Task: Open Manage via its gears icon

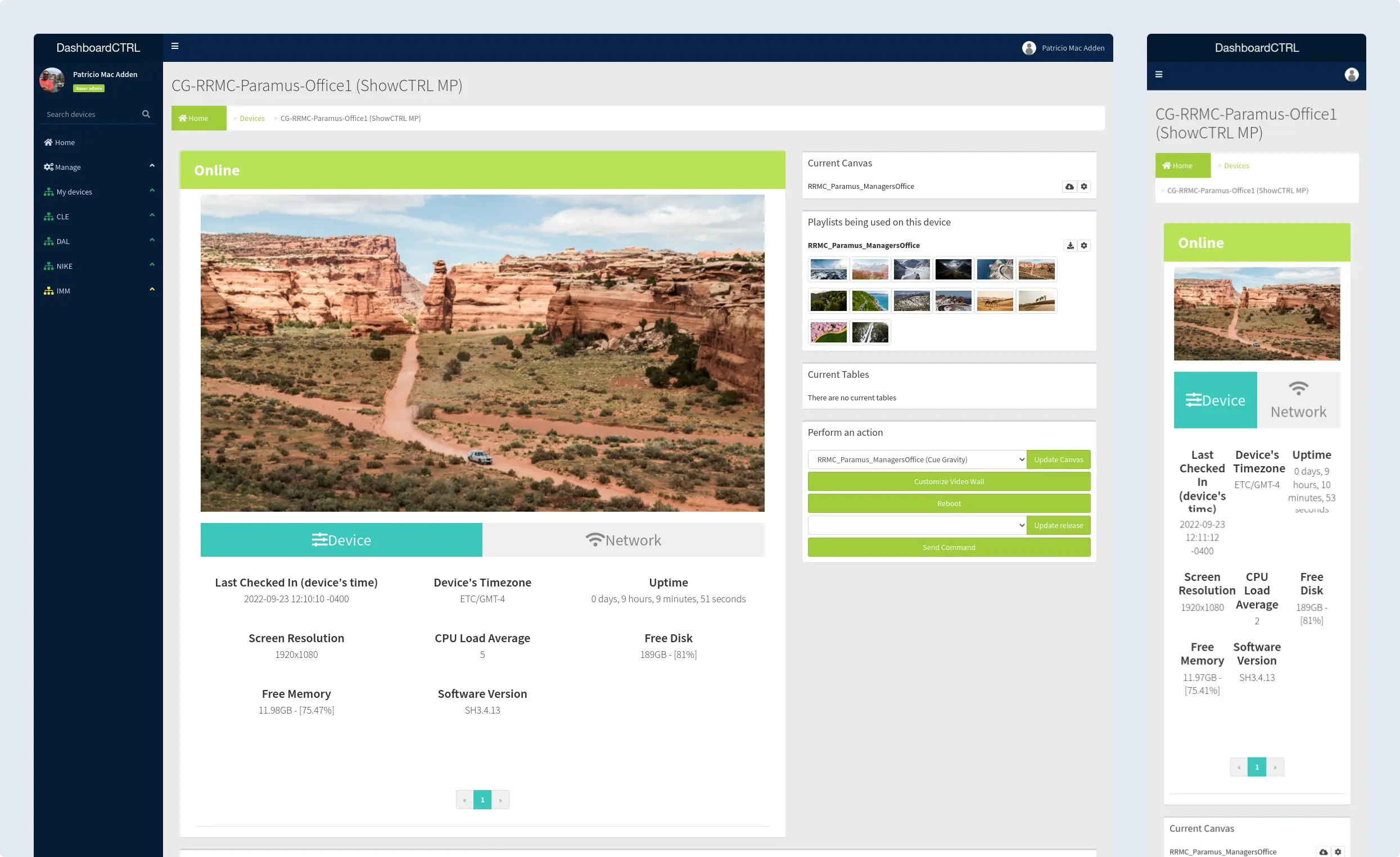Action: point(49,166)
